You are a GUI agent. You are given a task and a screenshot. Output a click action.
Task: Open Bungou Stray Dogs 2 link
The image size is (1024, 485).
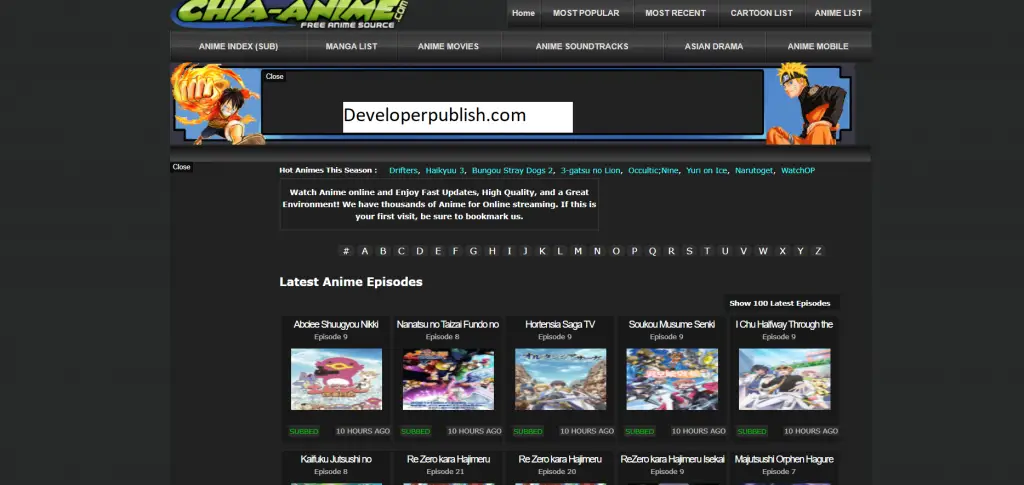pos(512,170)
